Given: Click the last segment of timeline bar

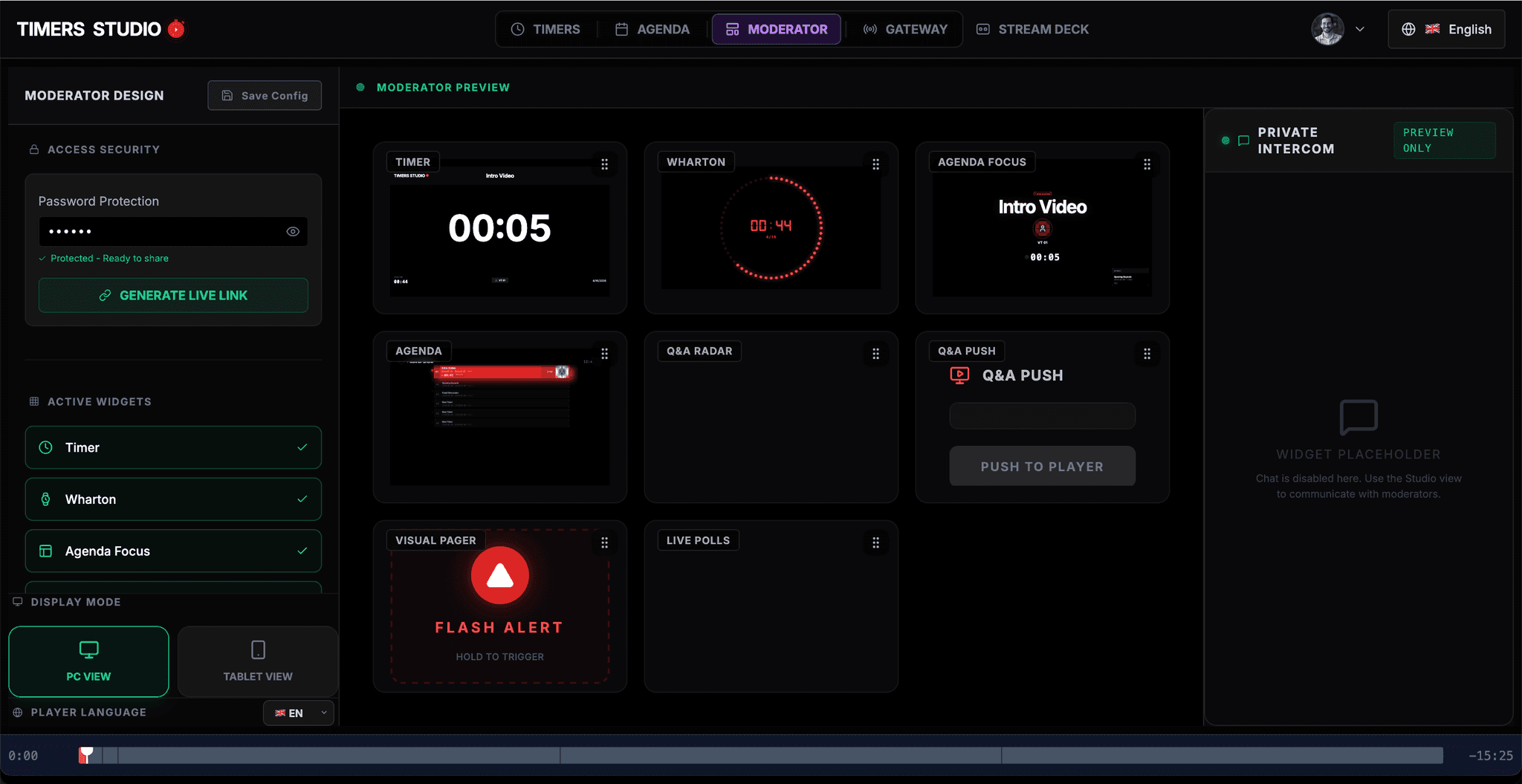Looking at the screenshot, I should 1223,756.
